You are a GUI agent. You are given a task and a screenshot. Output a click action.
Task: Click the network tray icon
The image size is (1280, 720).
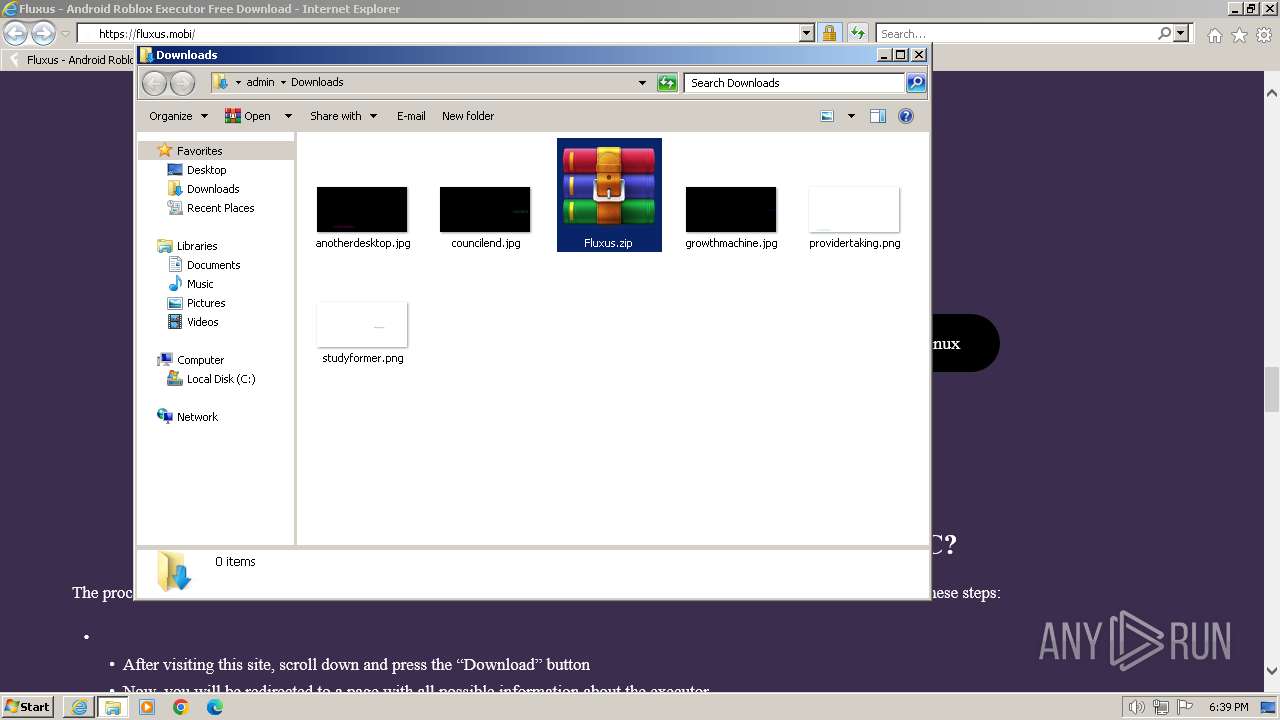pos(1161,707)
